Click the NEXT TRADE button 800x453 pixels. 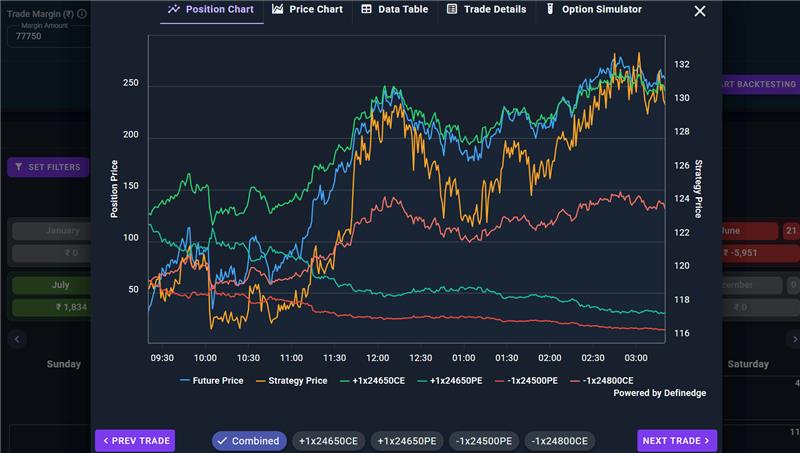pos(677,441)
